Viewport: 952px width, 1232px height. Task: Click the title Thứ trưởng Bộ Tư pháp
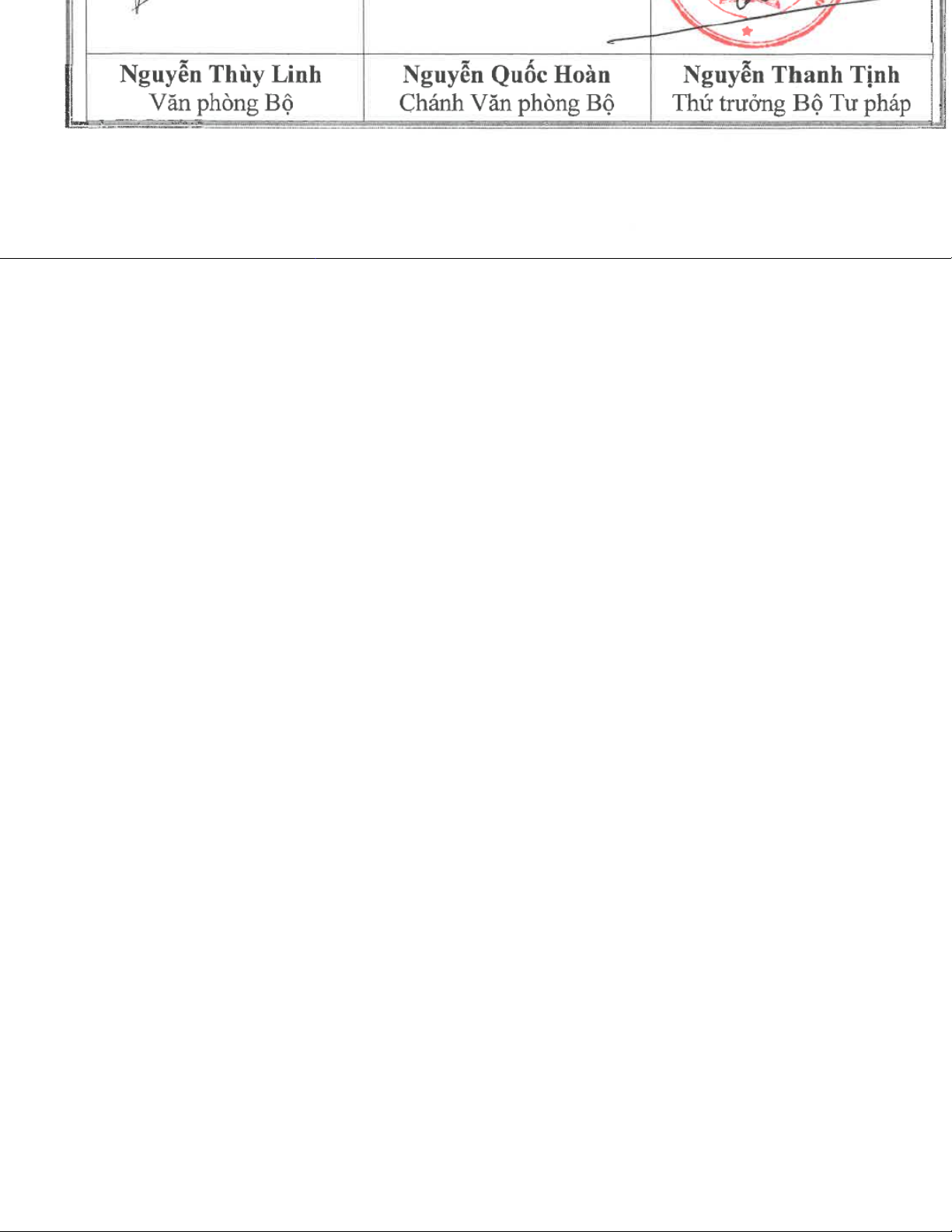[791, 103]
